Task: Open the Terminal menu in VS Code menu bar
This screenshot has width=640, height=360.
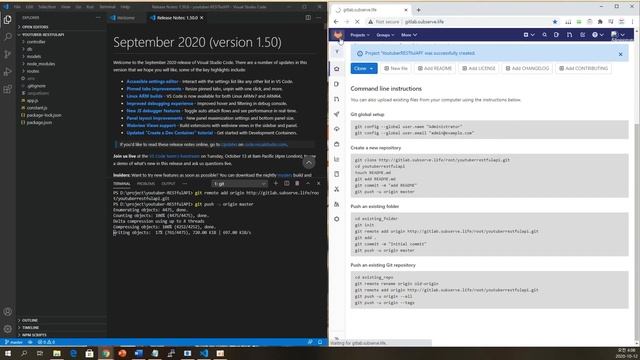Action: [x=107, y=7]
